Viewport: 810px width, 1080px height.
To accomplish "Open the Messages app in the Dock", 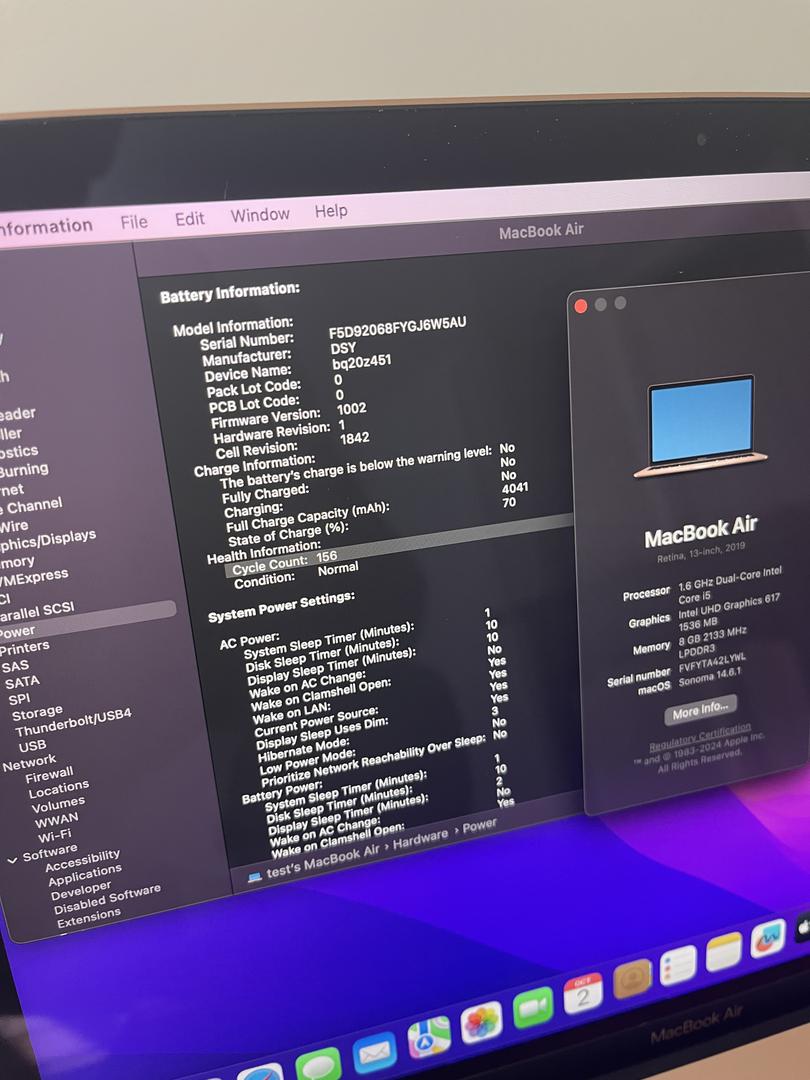I will tap(318, 1065).
